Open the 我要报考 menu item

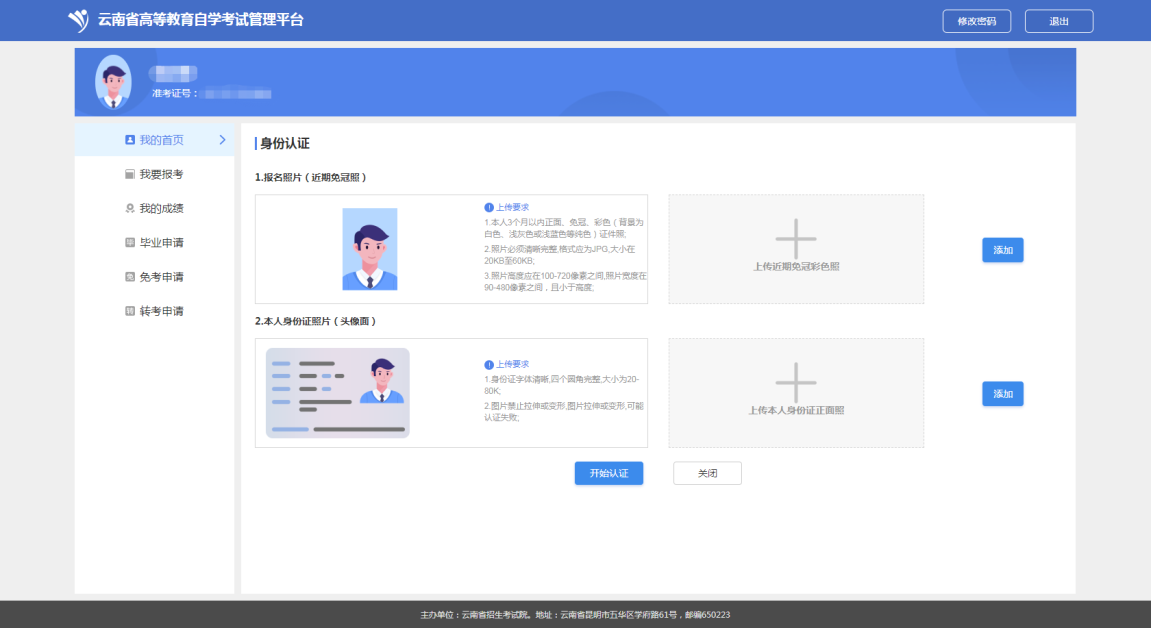coord(161,174)
